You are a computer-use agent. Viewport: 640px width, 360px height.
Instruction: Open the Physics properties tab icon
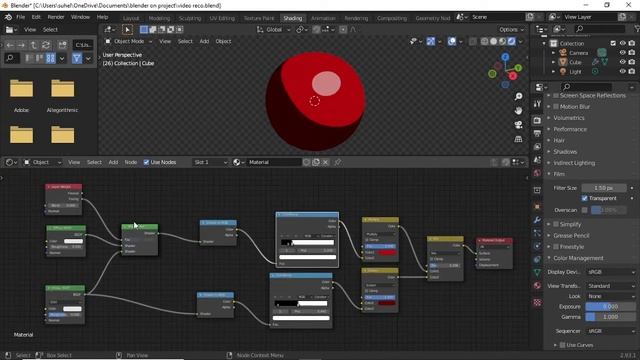point(537,246)
